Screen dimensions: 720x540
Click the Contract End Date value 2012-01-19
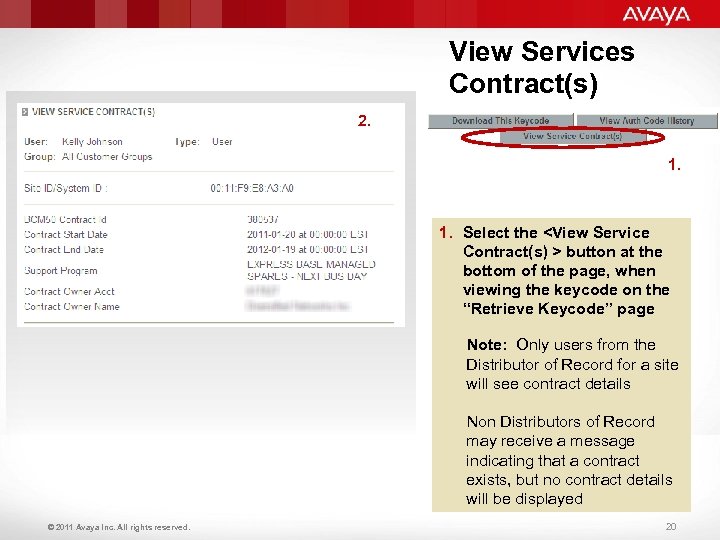pyautogui.click(x=307, y=249)
